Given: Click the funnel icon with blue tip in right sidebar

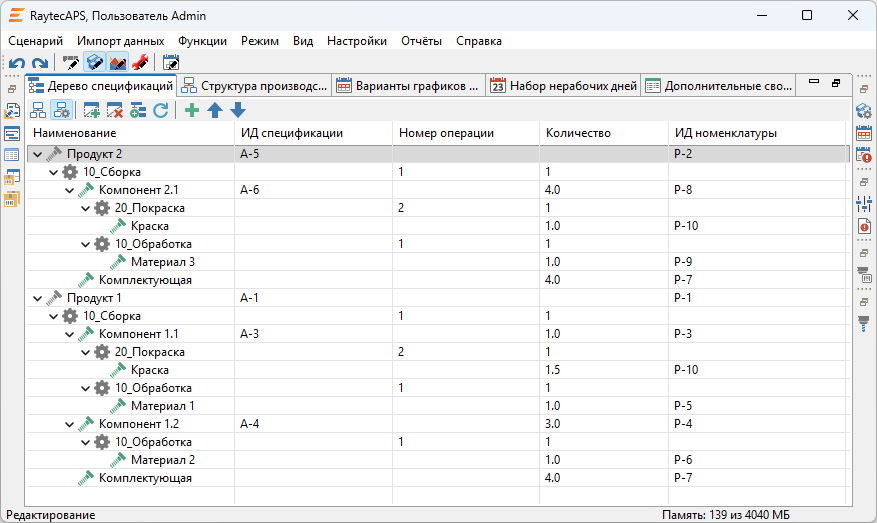Looking at the screenshot, I should pos(864,323).
